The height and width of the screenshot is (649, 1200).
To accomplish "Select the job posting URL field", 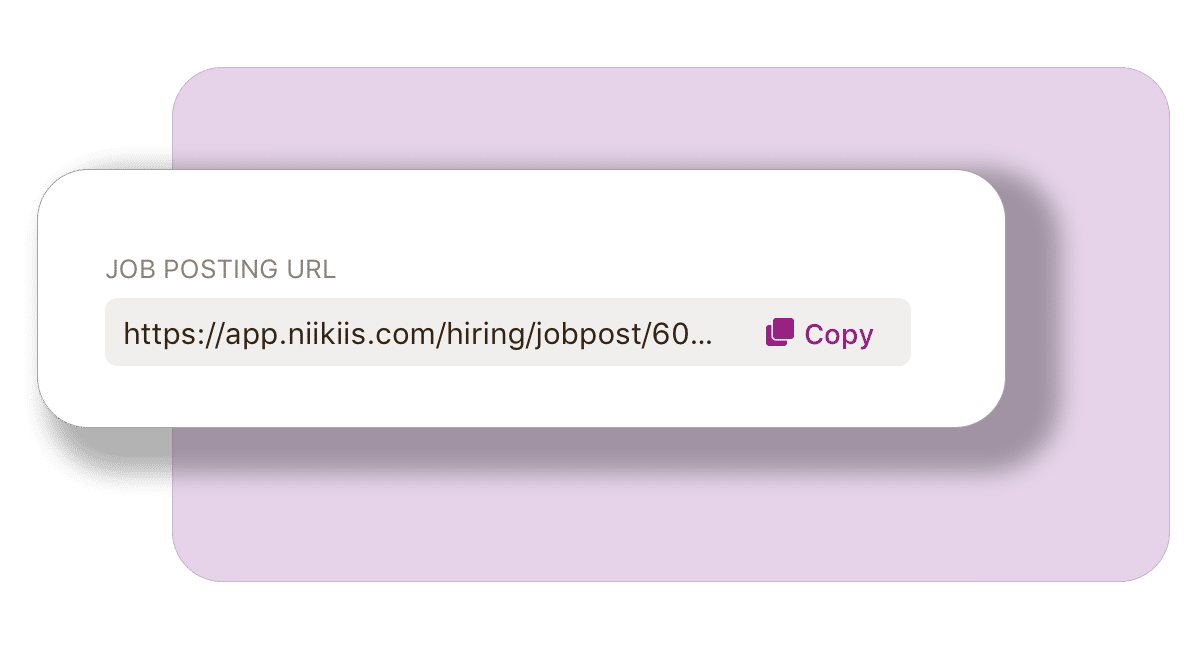I will pyautogui.click(x=508, y=332).
